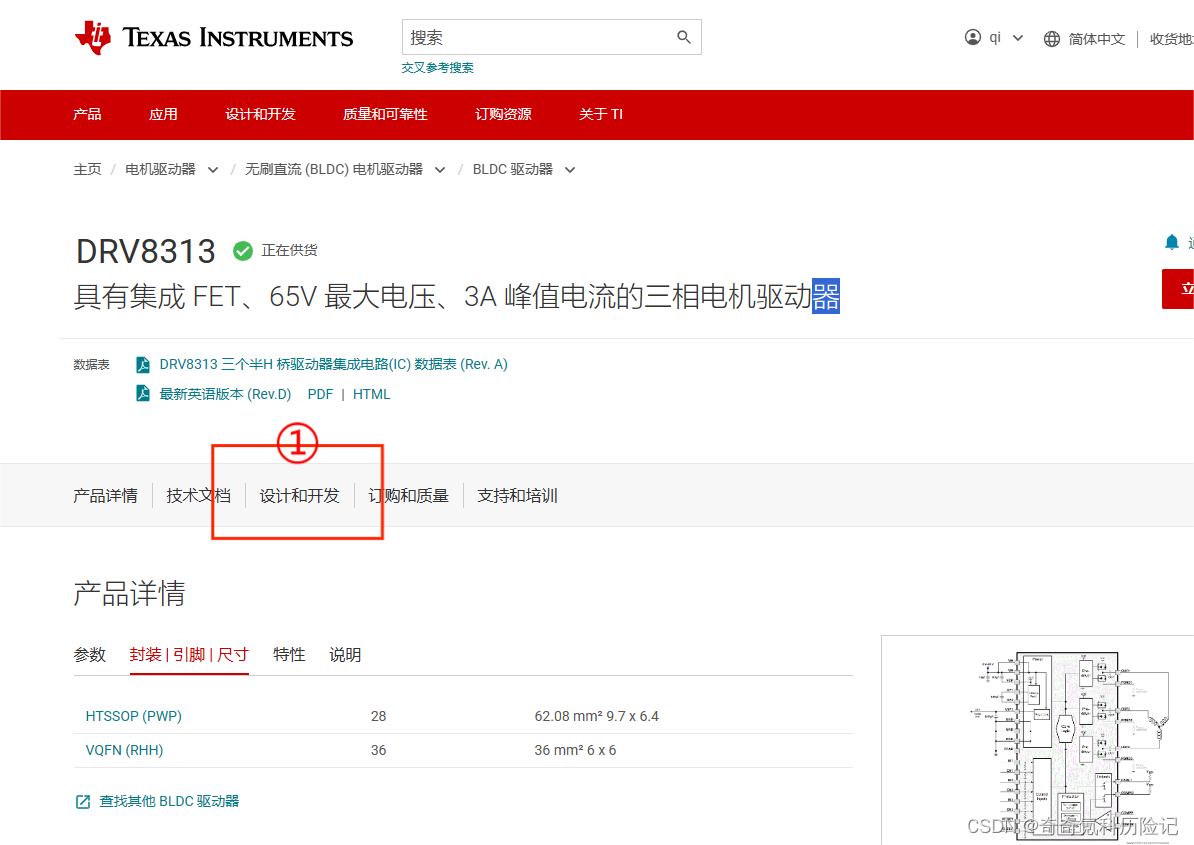This screenshot has width=1194, height=845.
Task: Switch to the 封装 | 引脚 | 尺寸 tab
Action: (x=189, y=655)
